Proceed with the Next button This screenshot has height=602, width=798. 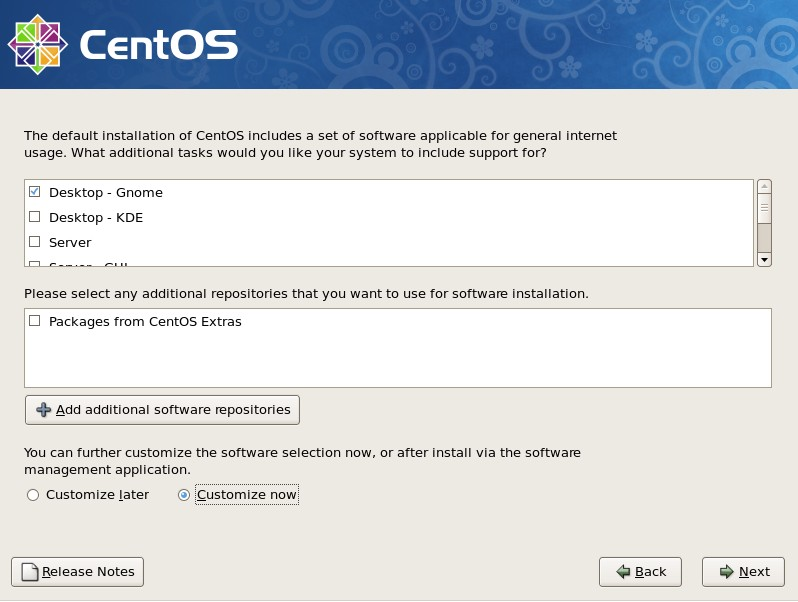pos(743,572)
